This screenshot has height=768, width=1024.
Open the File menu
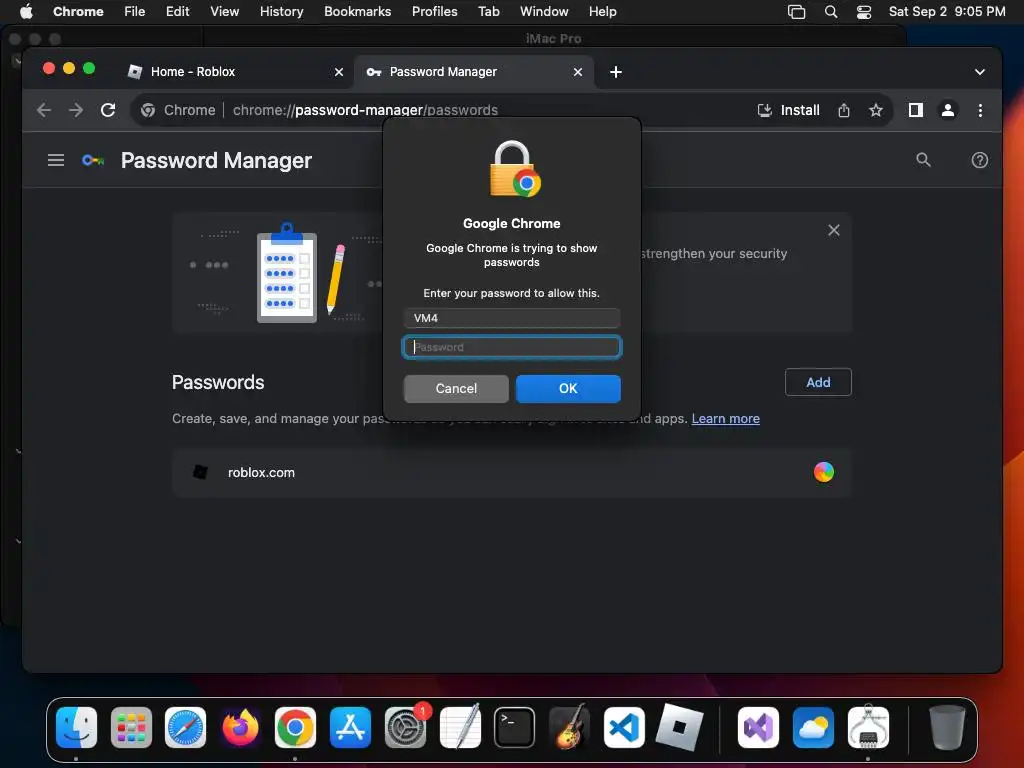135,12
